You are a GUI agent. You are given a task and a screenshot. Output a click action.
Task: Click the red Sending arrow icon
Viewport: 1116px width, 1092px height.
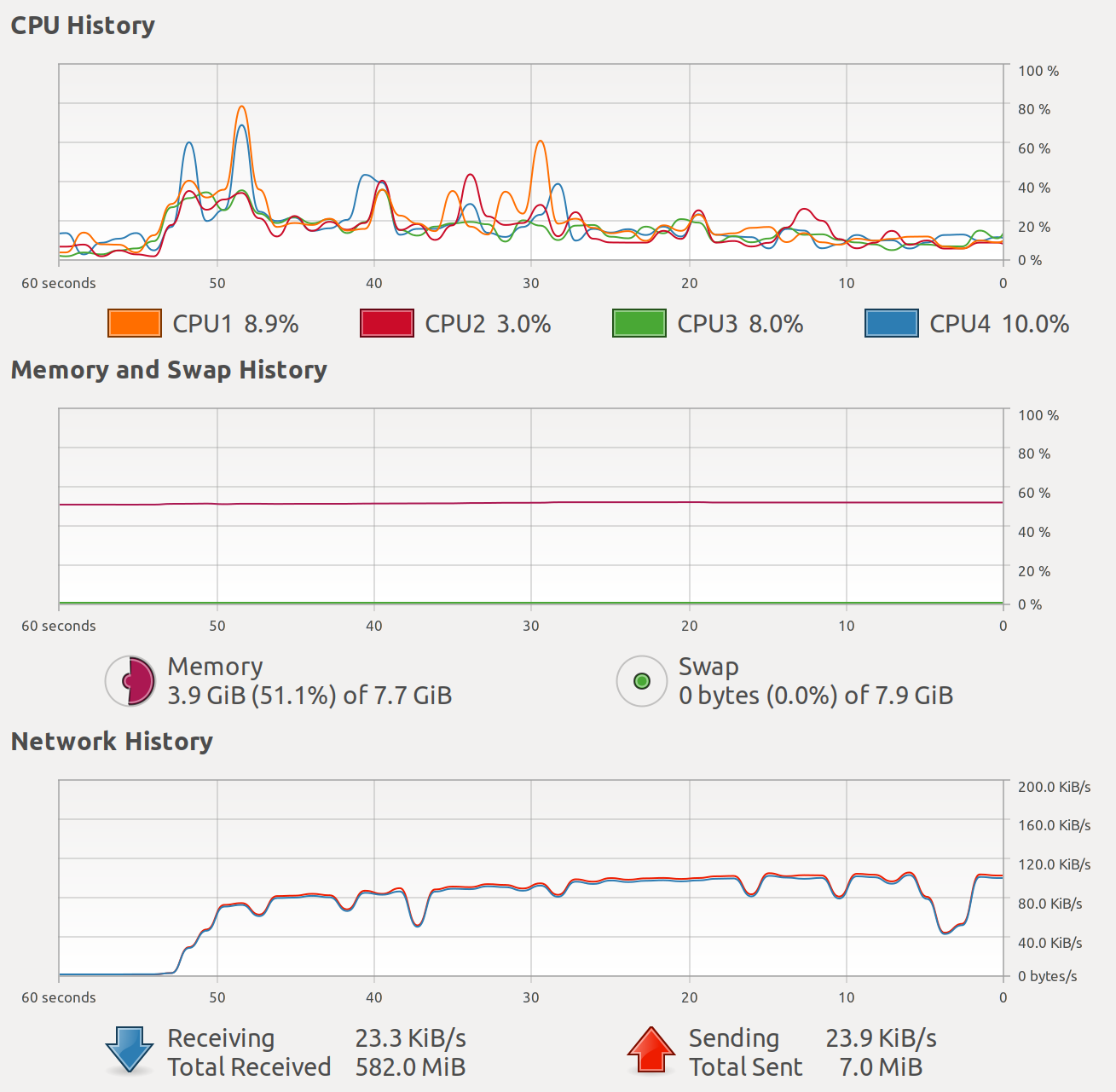(651, 1049)
